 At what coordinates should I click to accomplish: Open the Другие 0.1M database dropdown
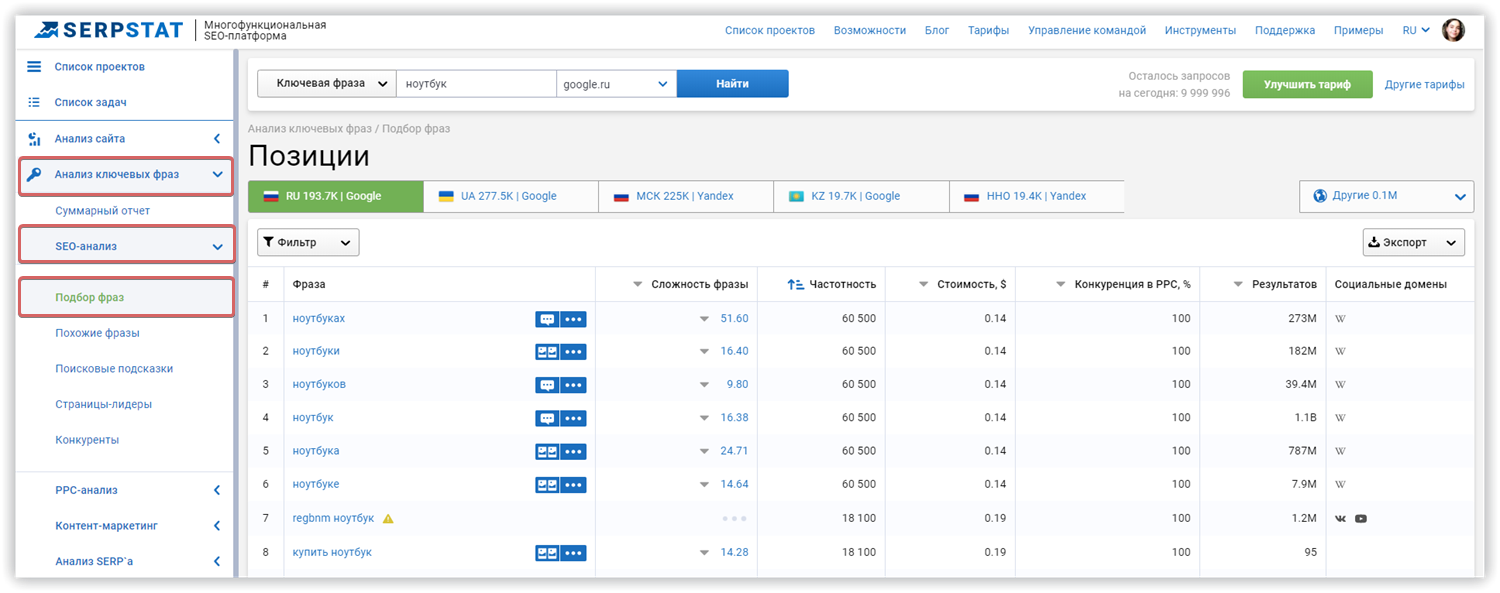coord(1386,197)
